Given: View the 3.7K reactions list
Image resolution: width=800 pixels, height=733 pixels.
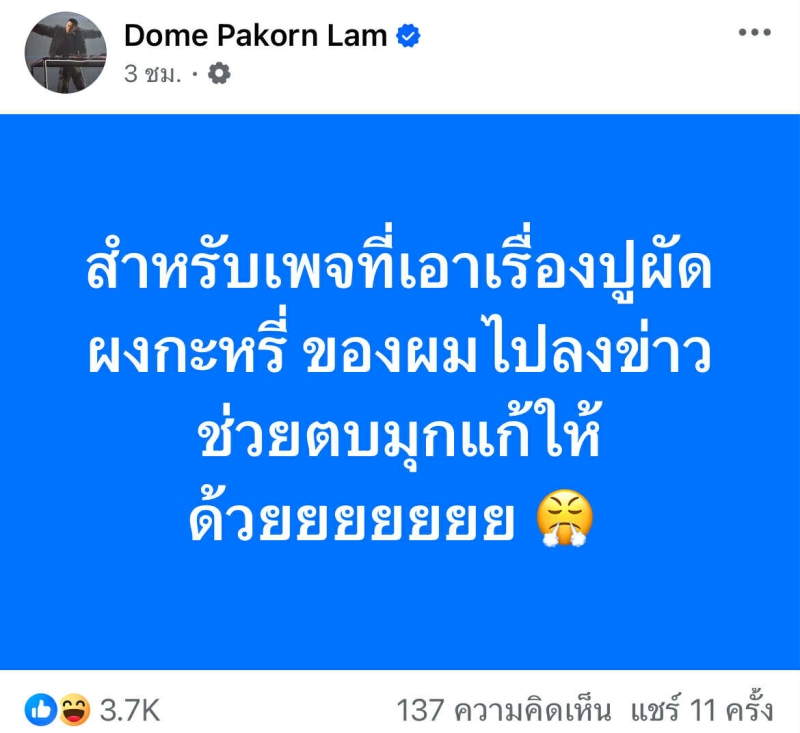Looking at the screenshot, I should pos(130,710).
